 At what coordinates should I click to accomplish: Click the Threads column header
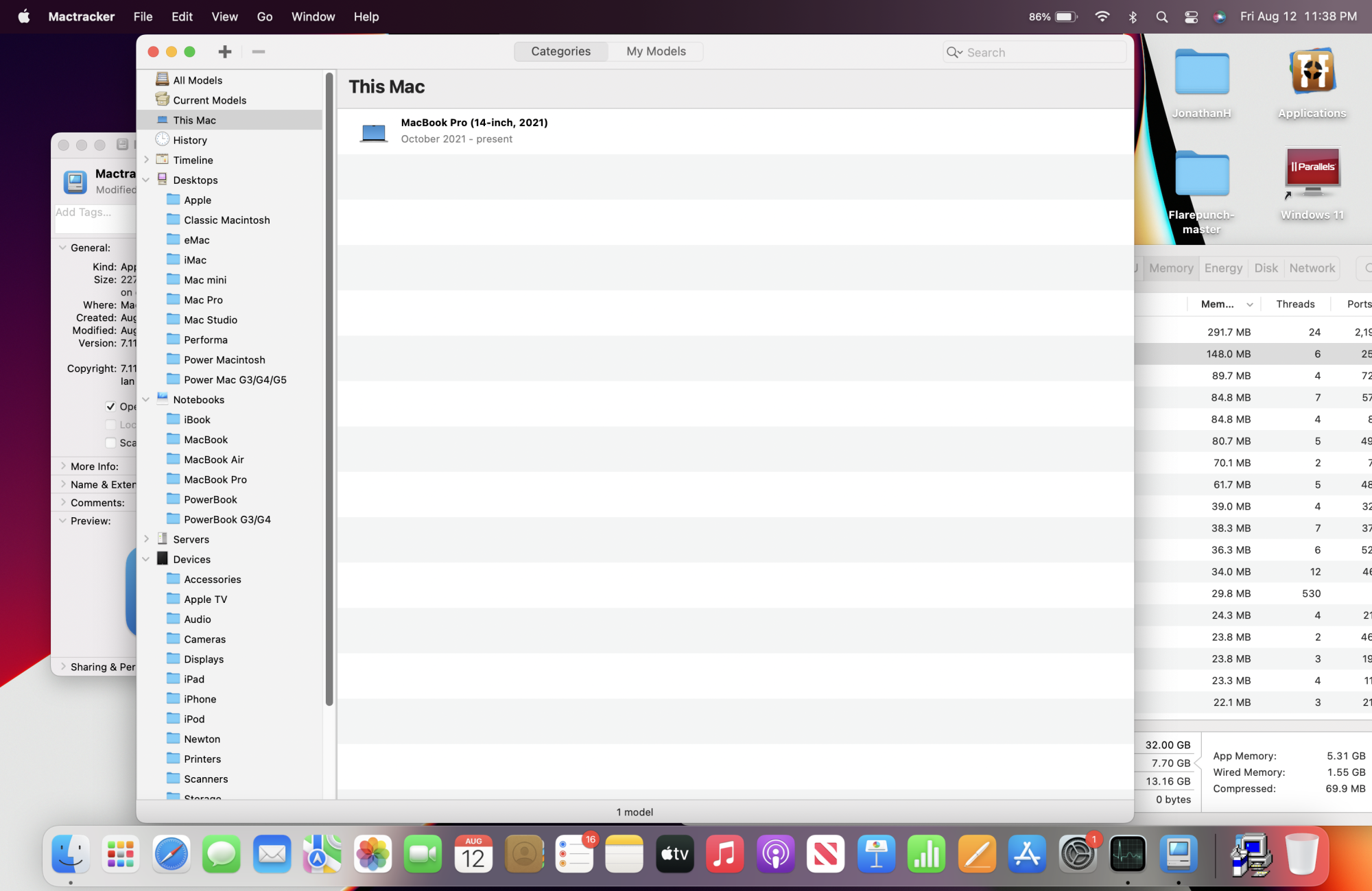tap(1294, 304)
